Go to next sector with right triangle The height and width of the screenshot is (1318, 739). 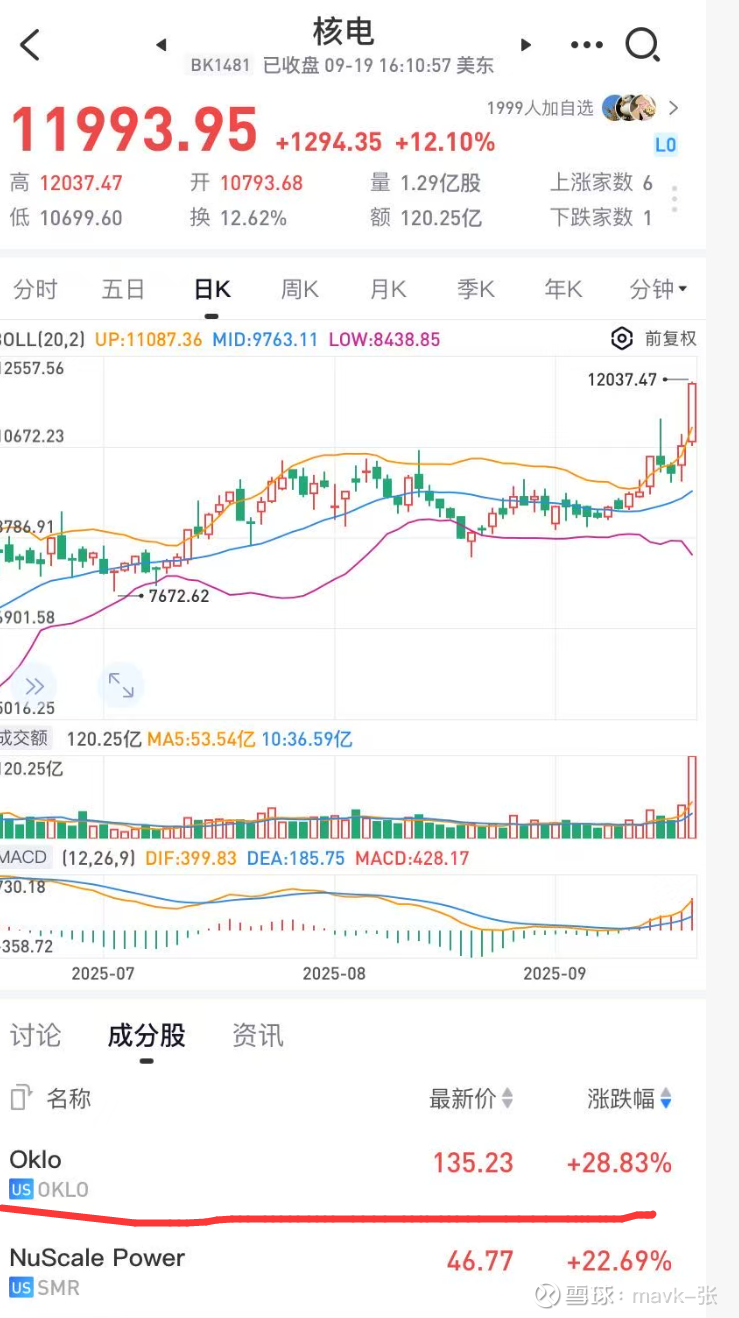pyautogui.click(x=526, y=45)
